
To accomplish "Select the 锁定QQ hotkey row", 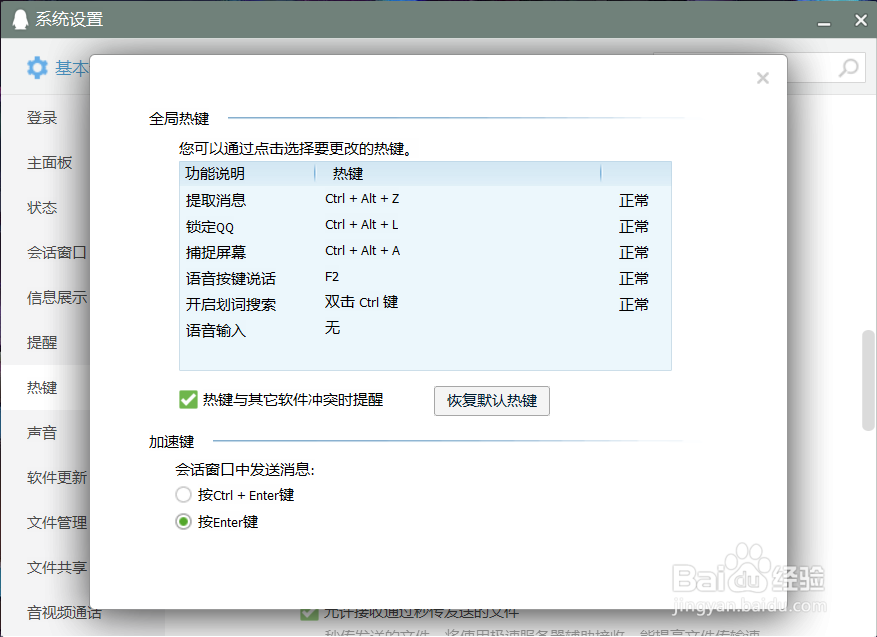I will tap(425, 226).
